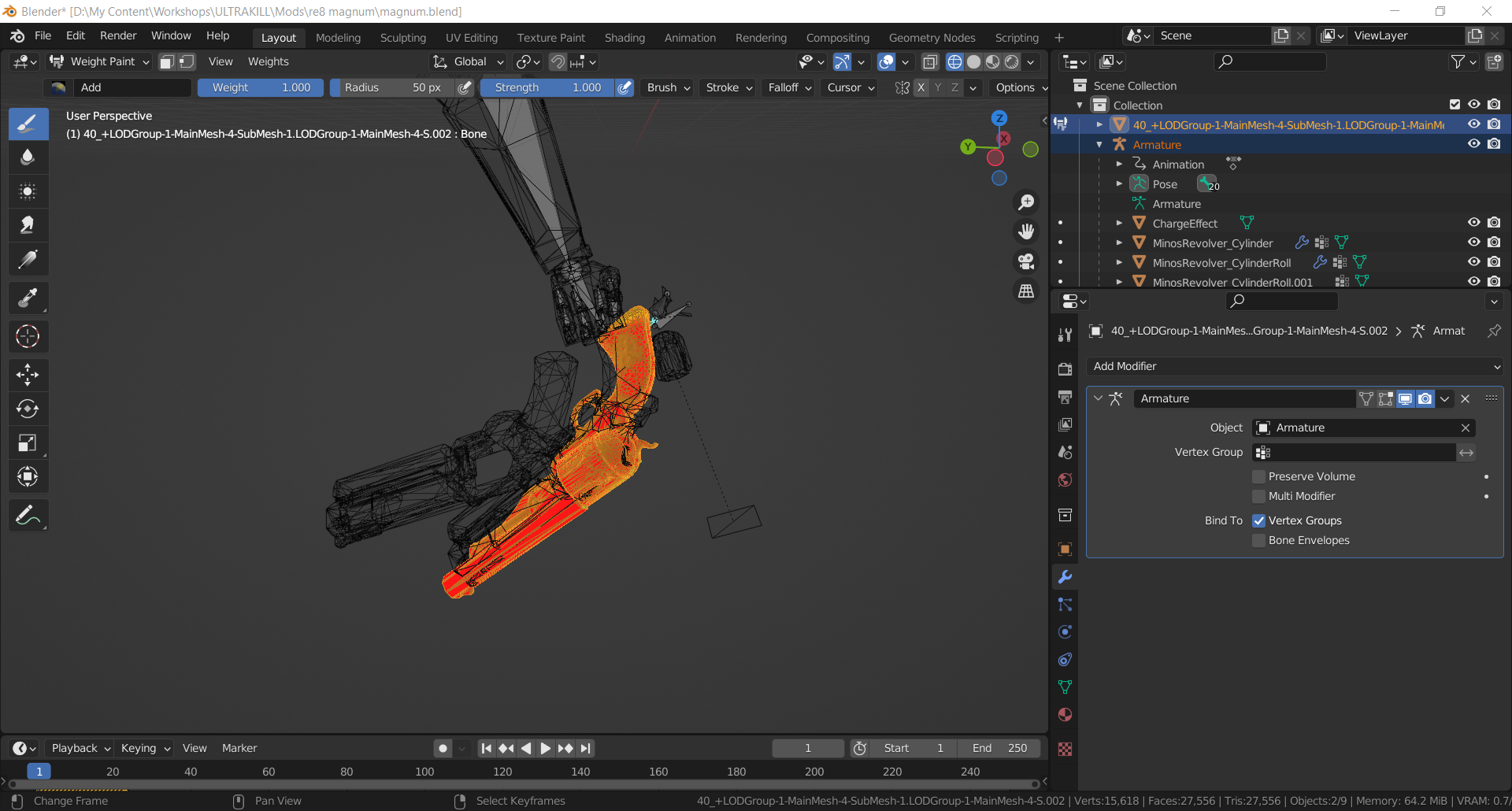Click the 3D cursor tool
1512x811 pixels.
(x=28, y=337)
